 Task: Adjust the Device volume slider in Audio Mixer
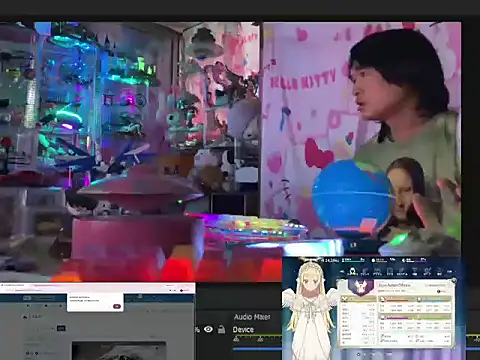[257, 349]
